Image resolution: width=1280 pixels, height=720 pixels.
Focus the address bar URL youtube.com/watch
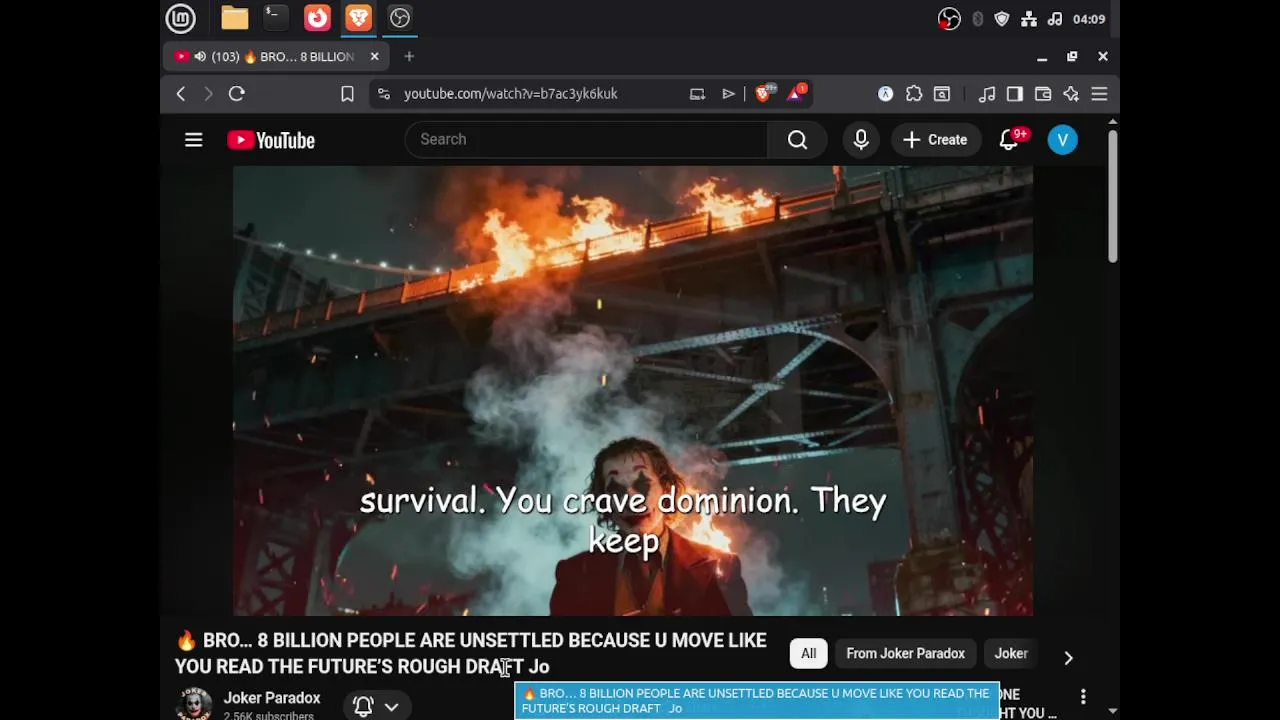tap(511, 94)
